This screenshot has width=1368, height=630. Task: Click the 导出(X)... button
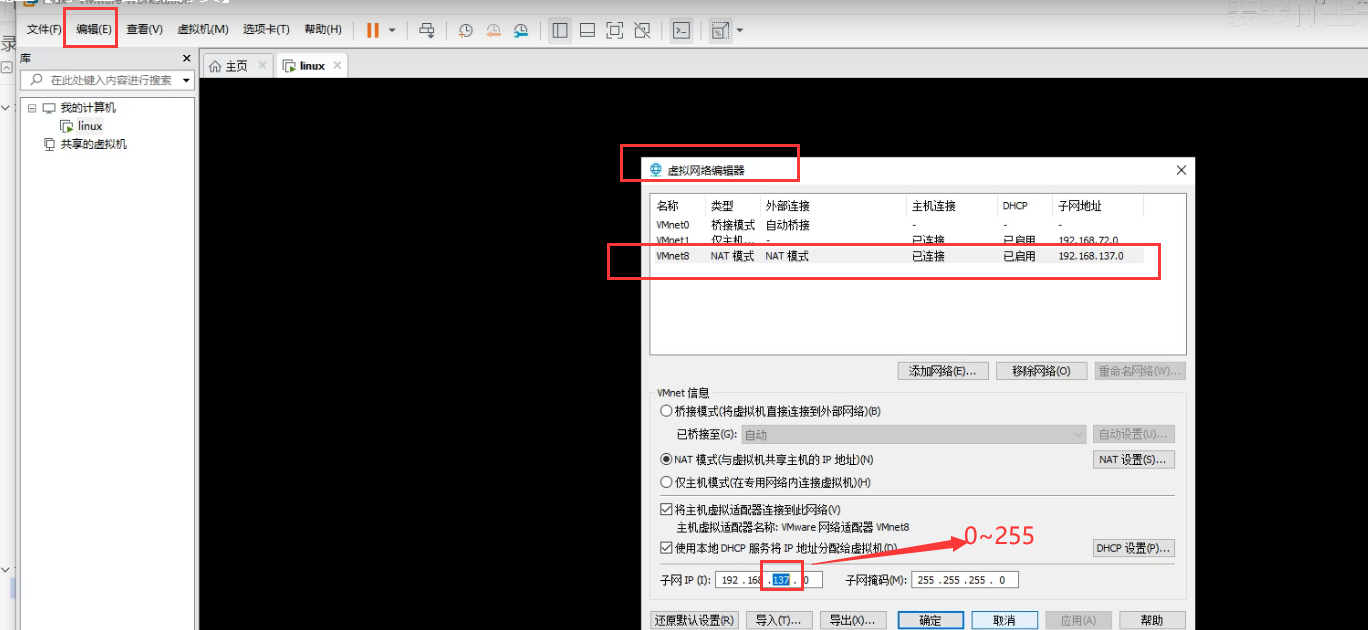[x=853, y=620]
